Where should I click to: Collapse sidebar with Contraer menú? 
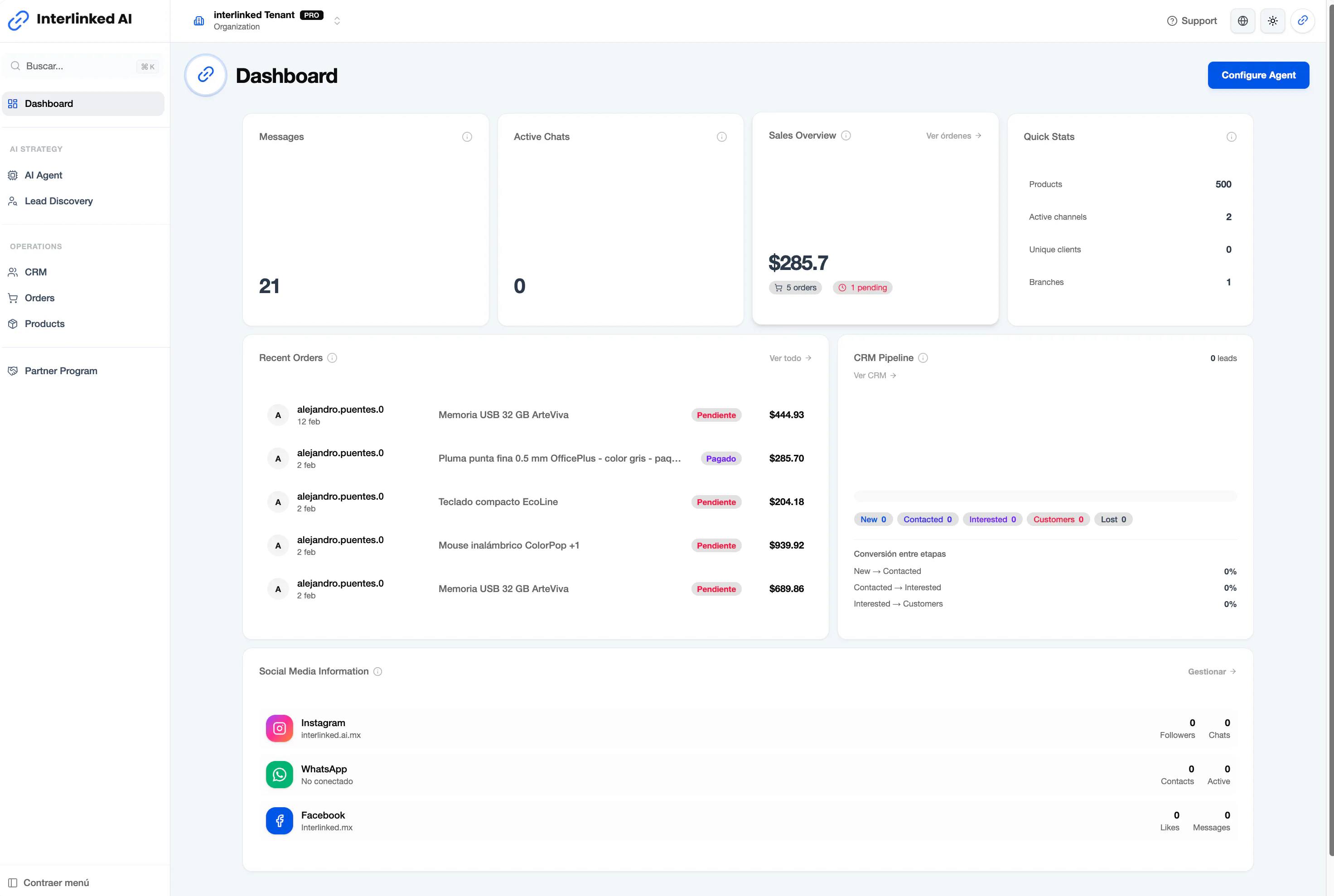48,882
